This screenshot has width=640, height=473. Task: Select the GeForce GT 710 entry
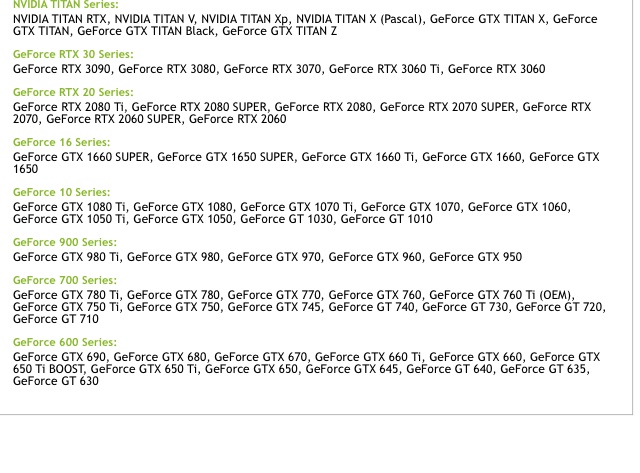pyautogui.click(x=55, y=319)
